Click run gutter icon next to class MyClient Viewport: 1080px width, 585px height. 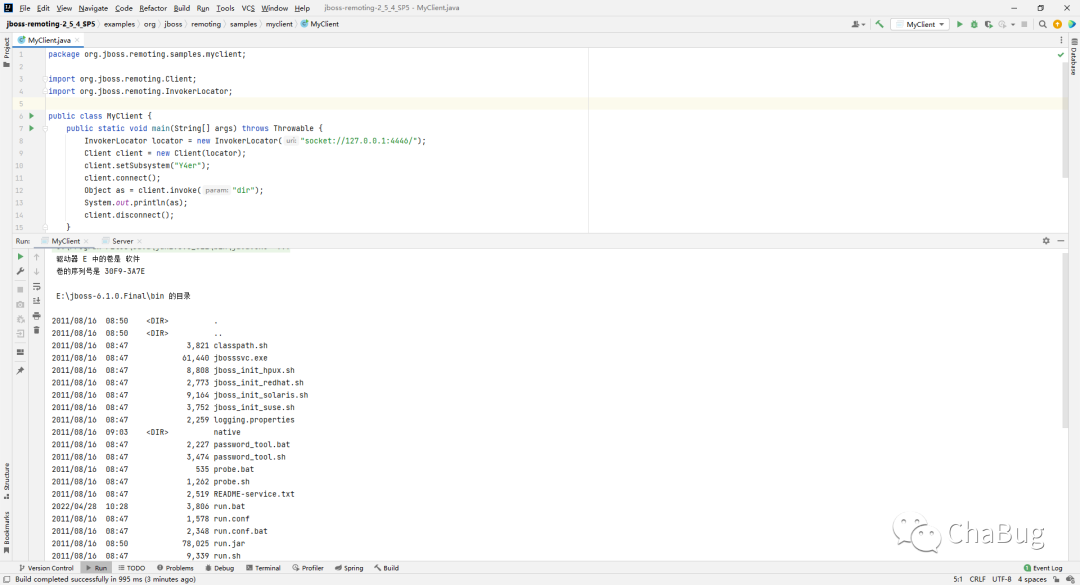[32, 116]
